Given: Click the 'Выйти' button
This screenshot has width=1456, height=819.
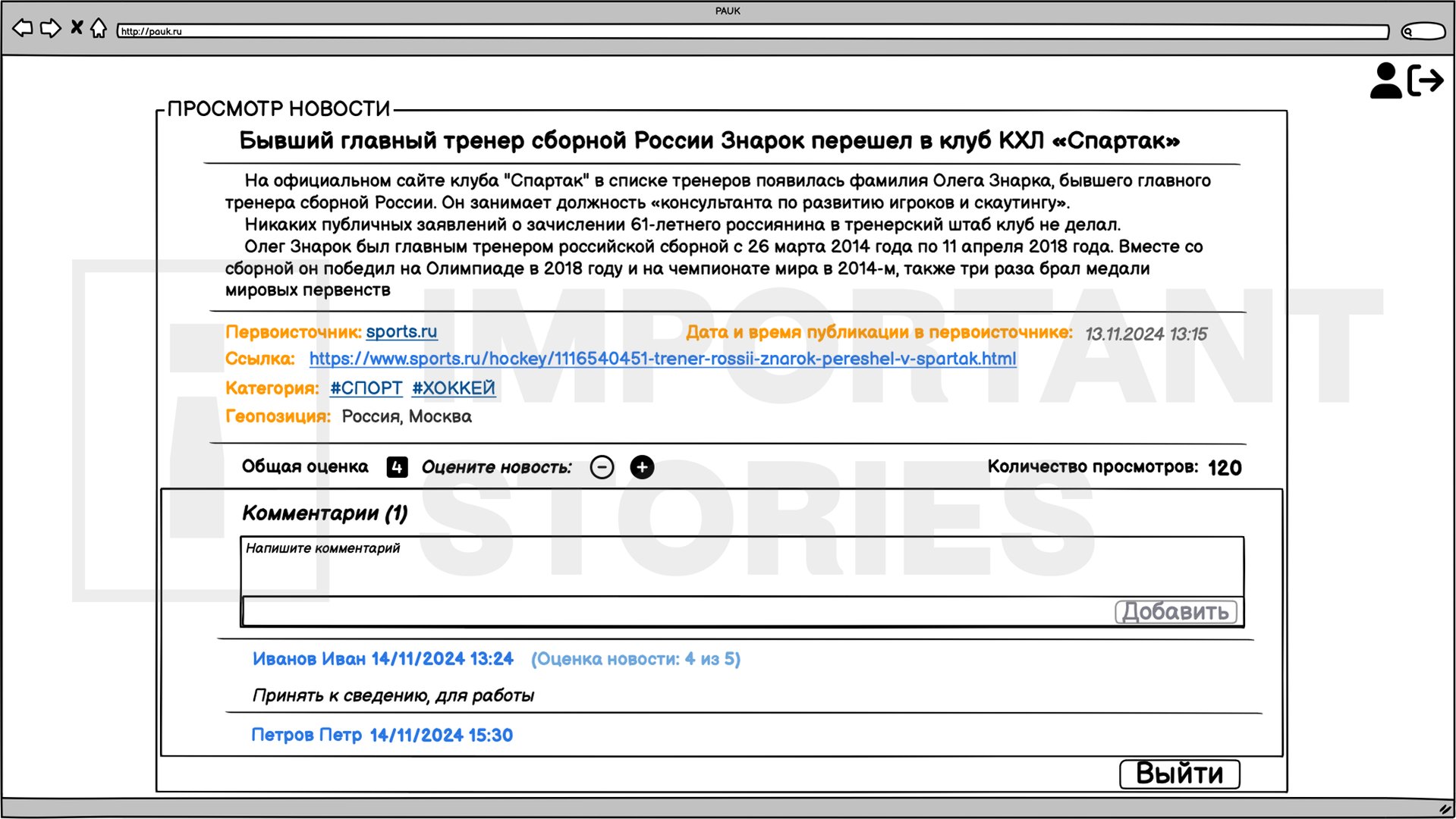Looking at the screenshot, I should (x=1179, y=773).
